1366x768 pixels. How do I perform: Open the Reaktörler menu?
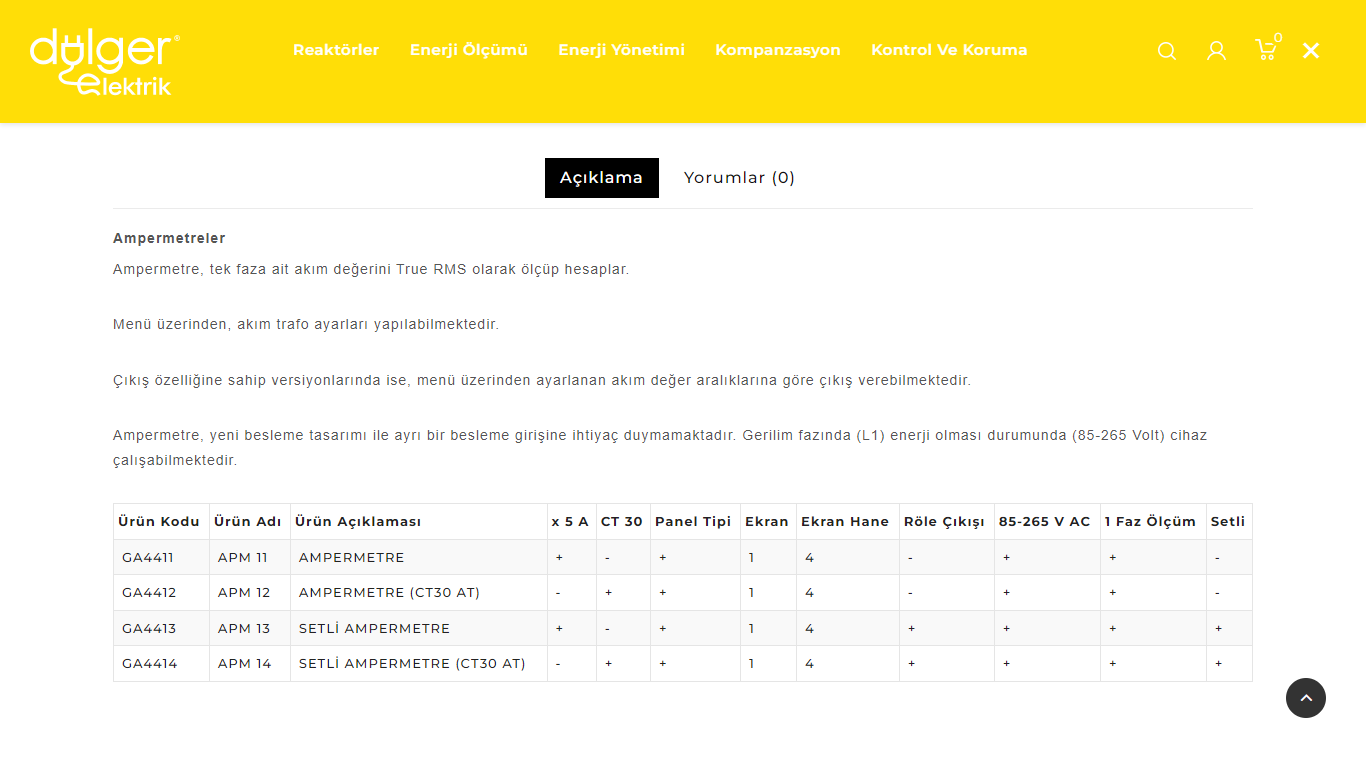[x=336, y=50]
